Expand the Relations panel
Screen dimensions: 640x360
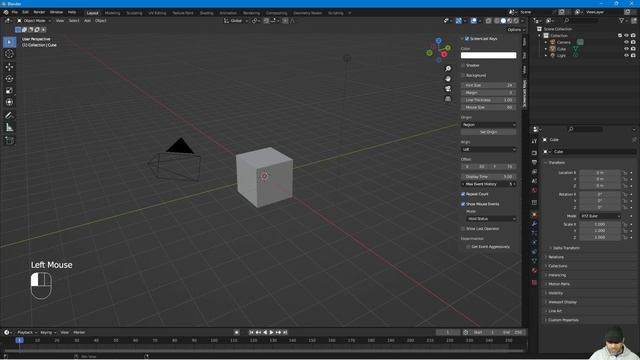(555, 257)
